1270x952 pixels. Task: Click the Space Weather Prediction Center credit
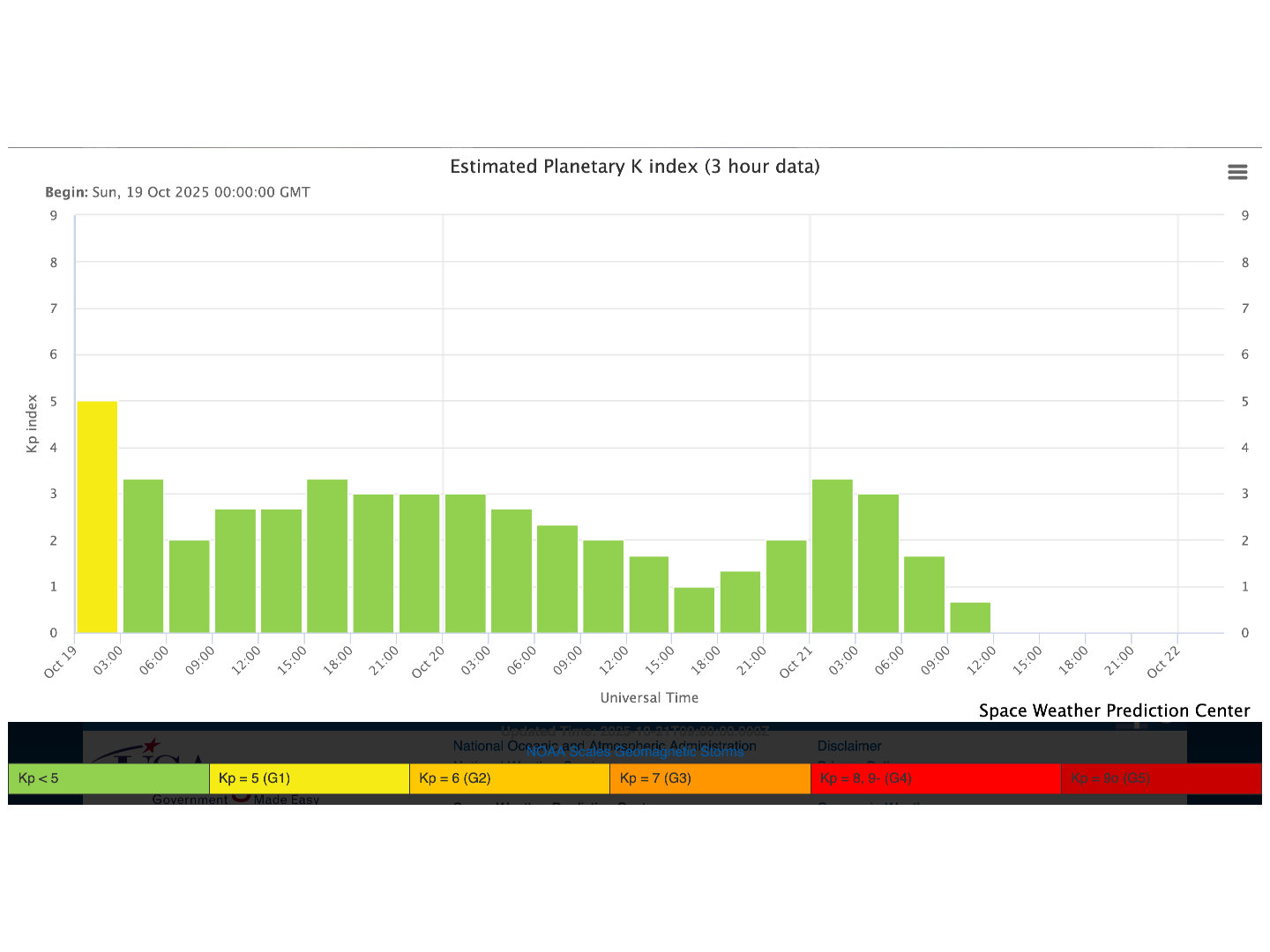[1114, 710]
